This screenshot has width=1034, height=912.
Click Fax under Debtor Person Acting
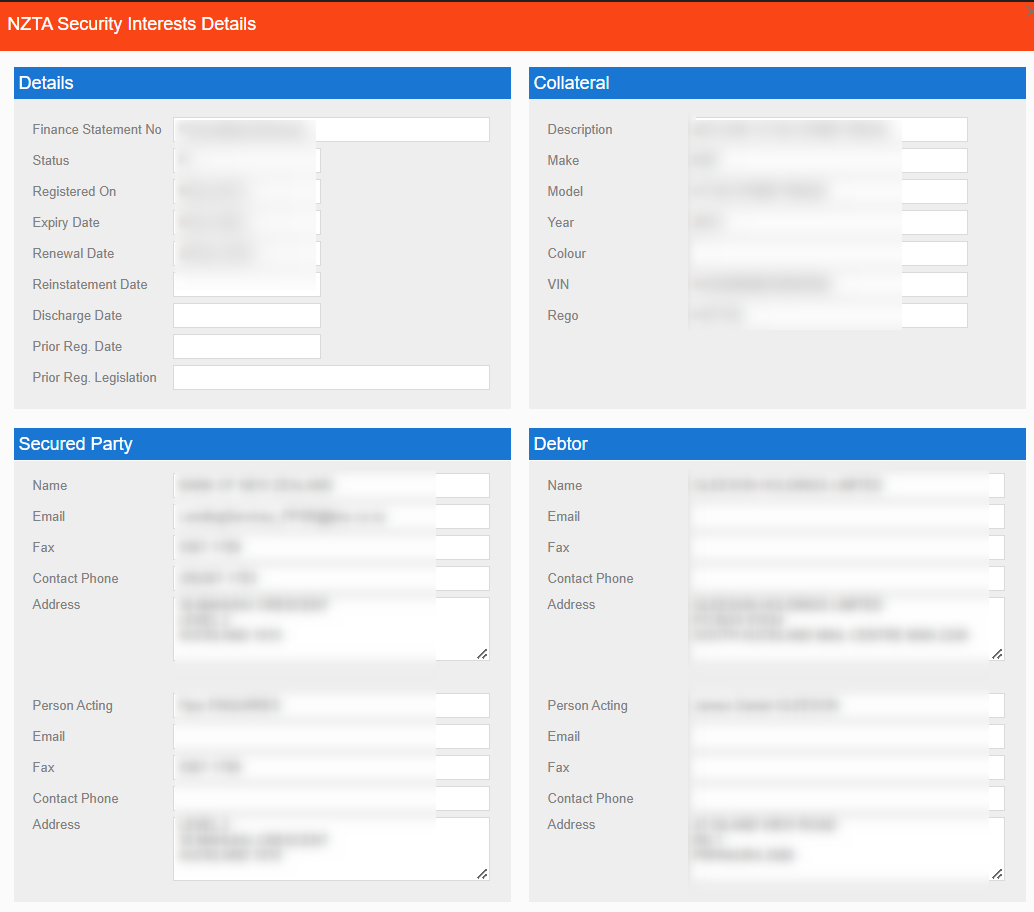[846, 768]
